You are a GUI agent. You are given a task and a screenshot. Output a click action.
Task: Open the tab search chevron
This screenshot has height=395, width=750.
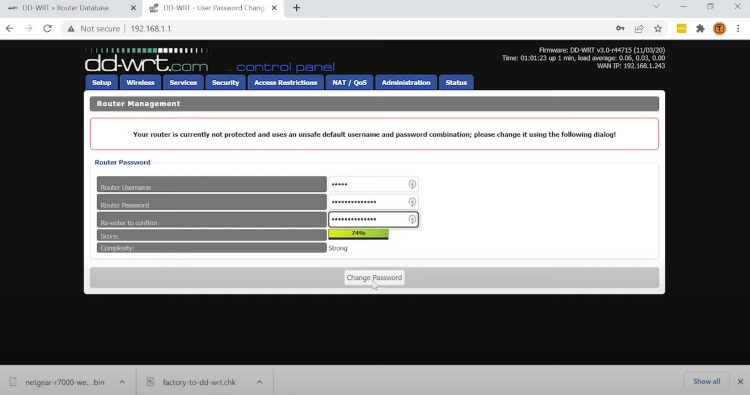656,7
